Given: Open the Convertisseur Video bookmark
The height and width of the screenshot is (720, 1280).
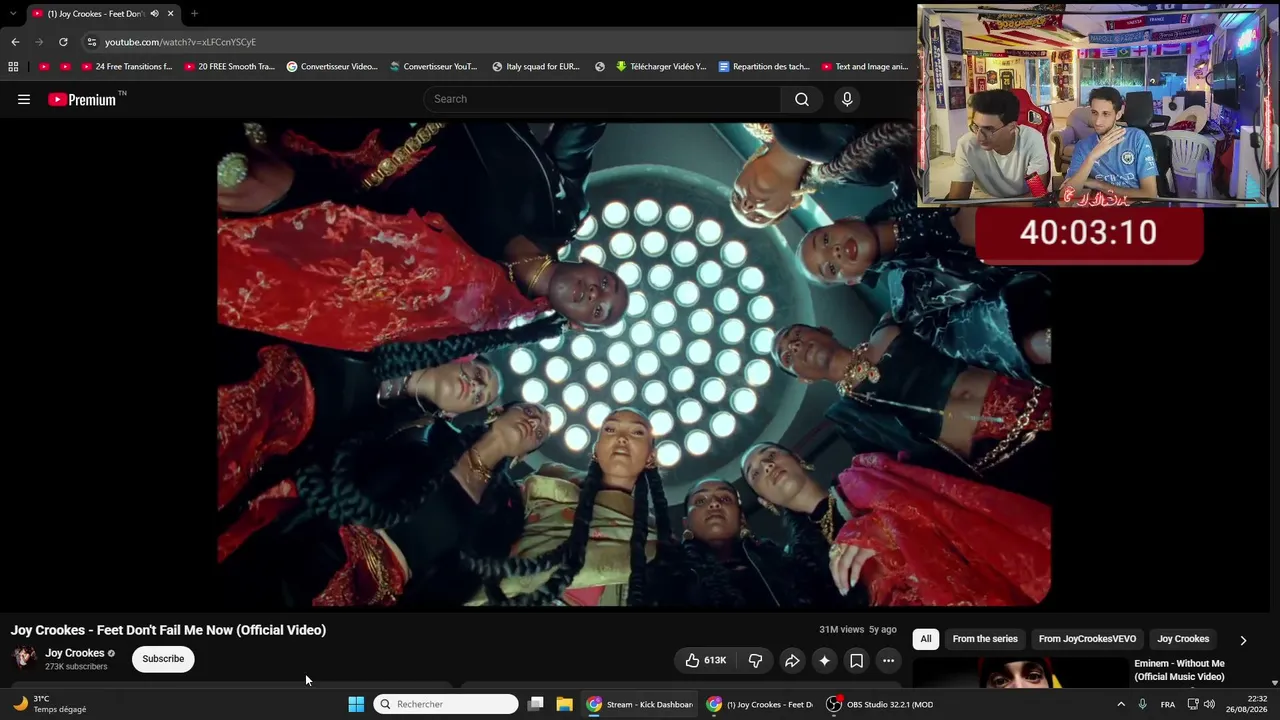Looking at the screenshot, I should pos(332,67).
